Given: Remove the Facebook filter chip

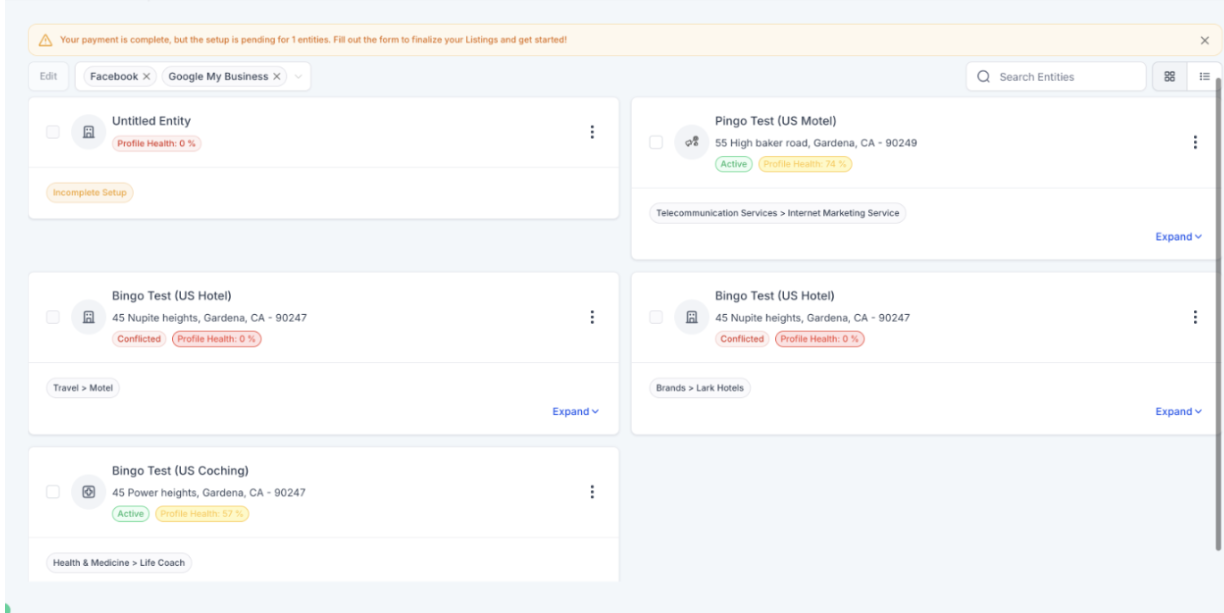Looking at the screenshot, I should [x=146, y=77].
